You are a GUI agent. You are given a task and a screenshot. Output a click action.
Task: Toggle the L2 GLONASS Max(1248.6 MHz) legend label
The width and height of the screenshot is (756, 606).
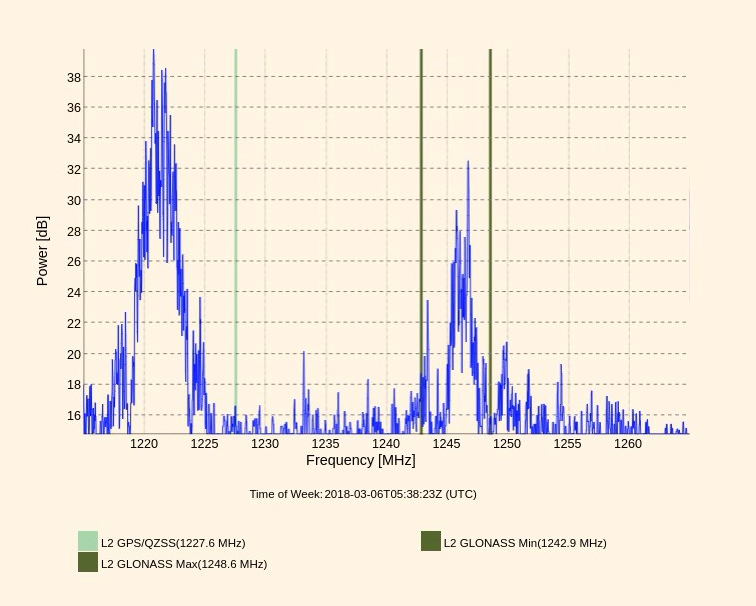[184, 564]
